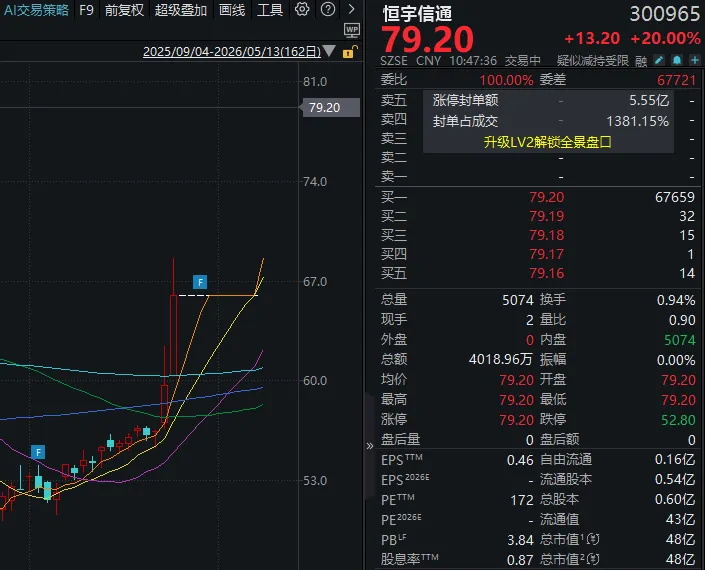Click the PE TTM 172 value

pyautogui.click(x=522, y=500)
